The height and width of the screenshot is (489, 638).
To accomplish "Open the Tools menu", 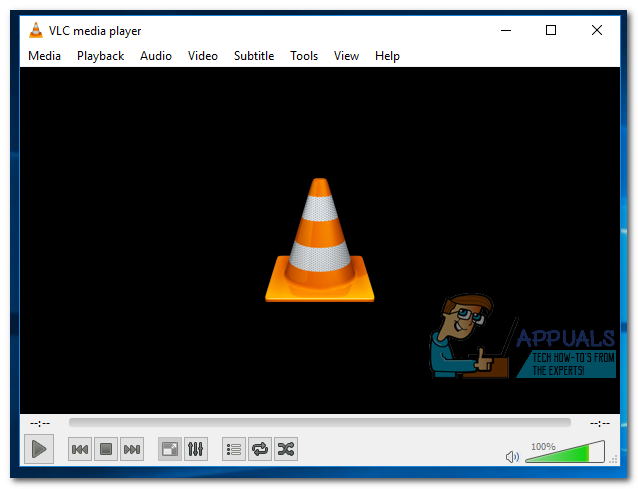I will 304,56.
